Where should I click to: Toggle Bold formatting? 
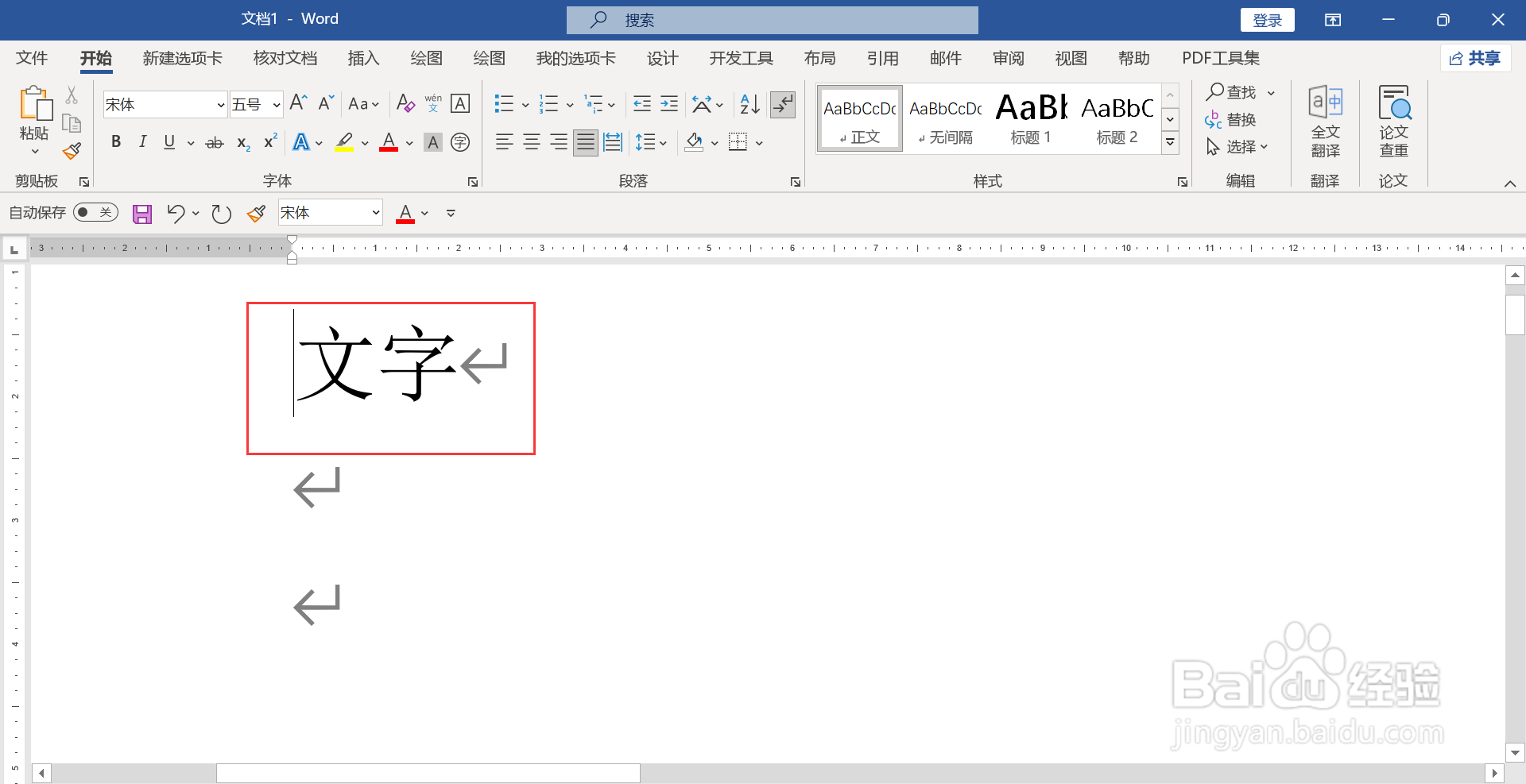116,142
